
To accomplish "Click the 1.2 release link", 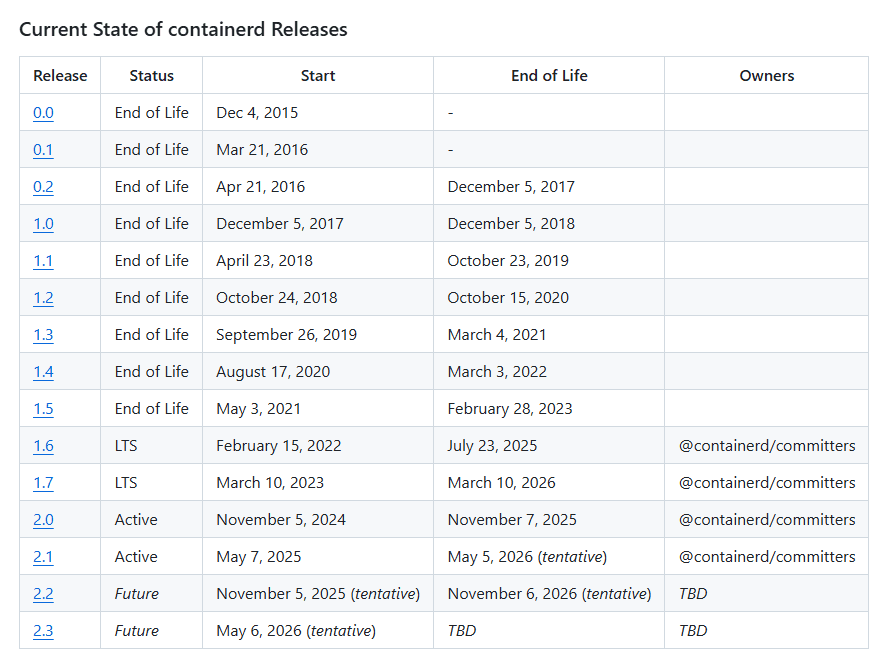I will pos(43,298).
